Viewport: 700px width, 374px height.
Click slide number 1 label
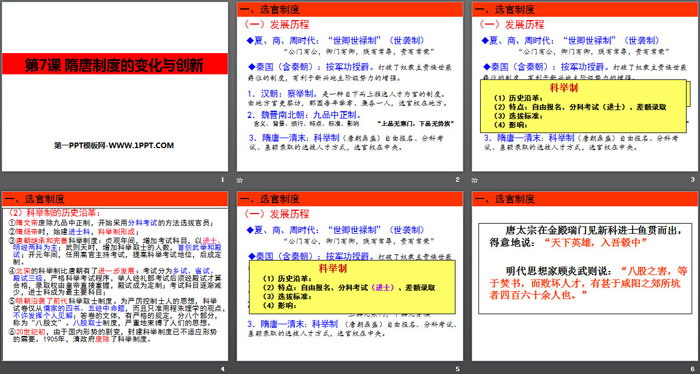pyautogui.click(x=222, y=179)
